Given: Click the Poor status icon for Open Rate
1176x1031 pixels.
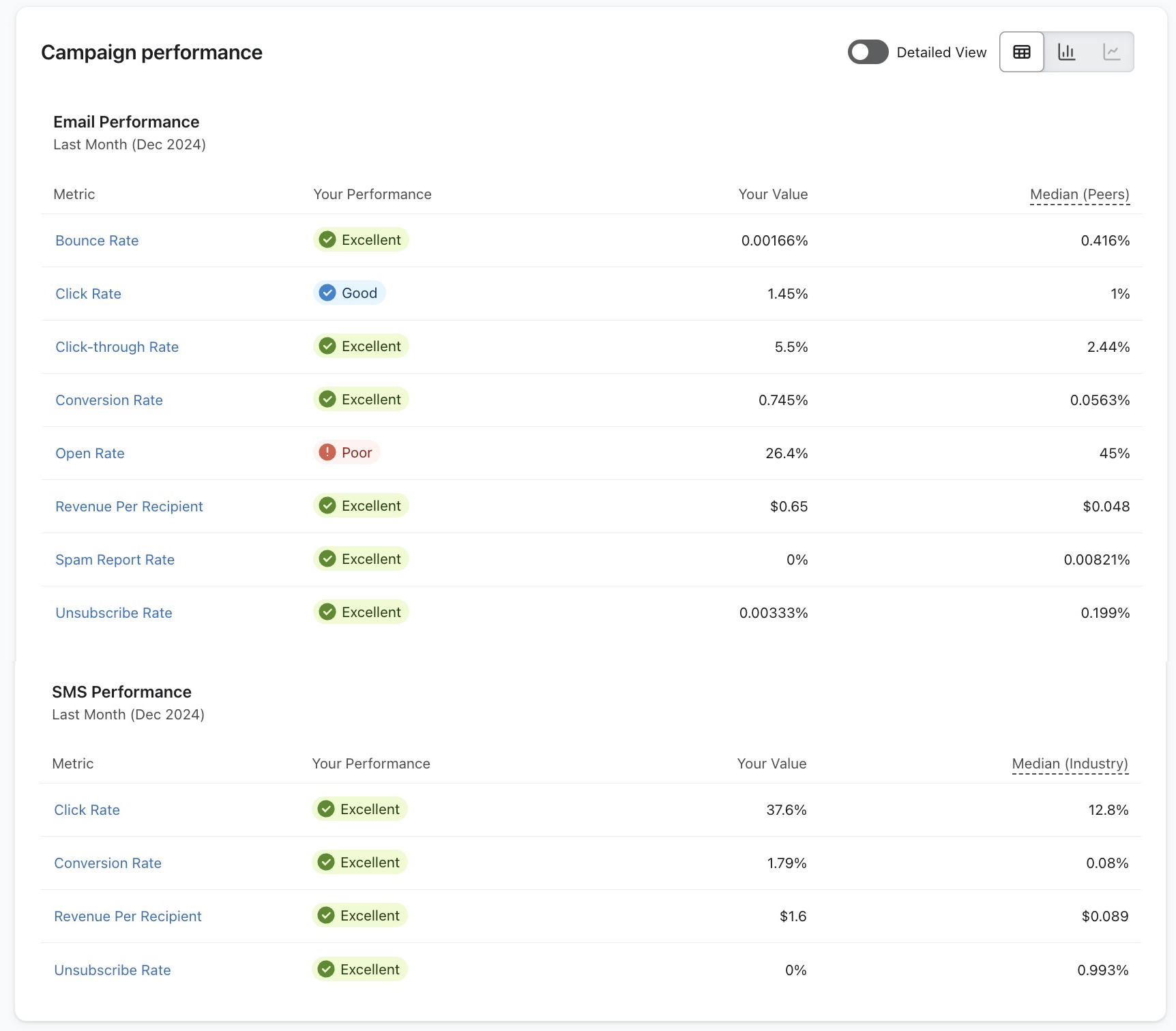Looking at the screenshot, I should (x=327, y=452).
